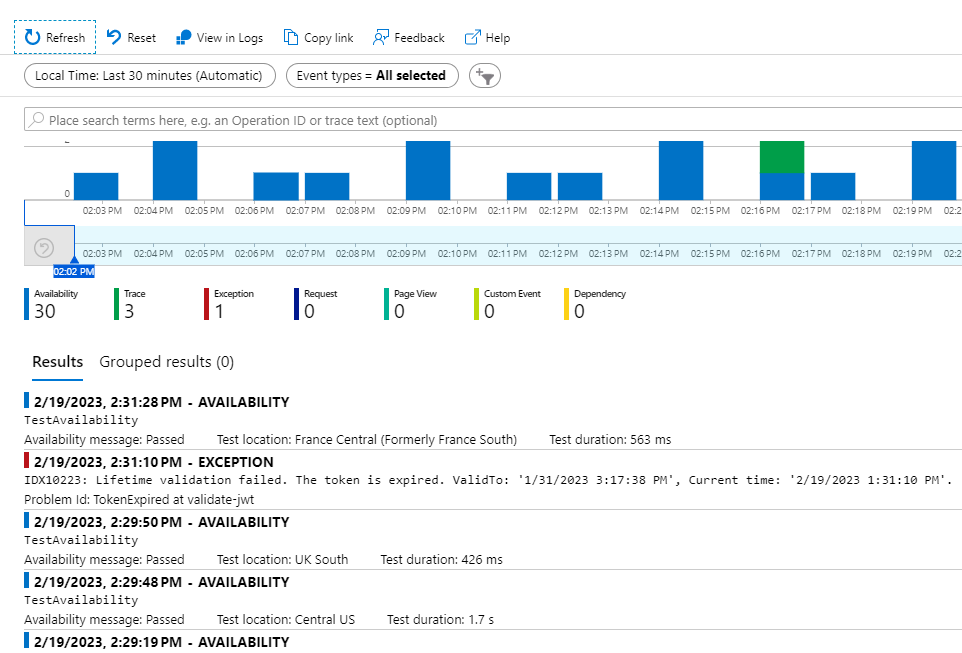962x653 pixels.
Task: Toggle the Trace event count
Action: (x=131, y=304)
